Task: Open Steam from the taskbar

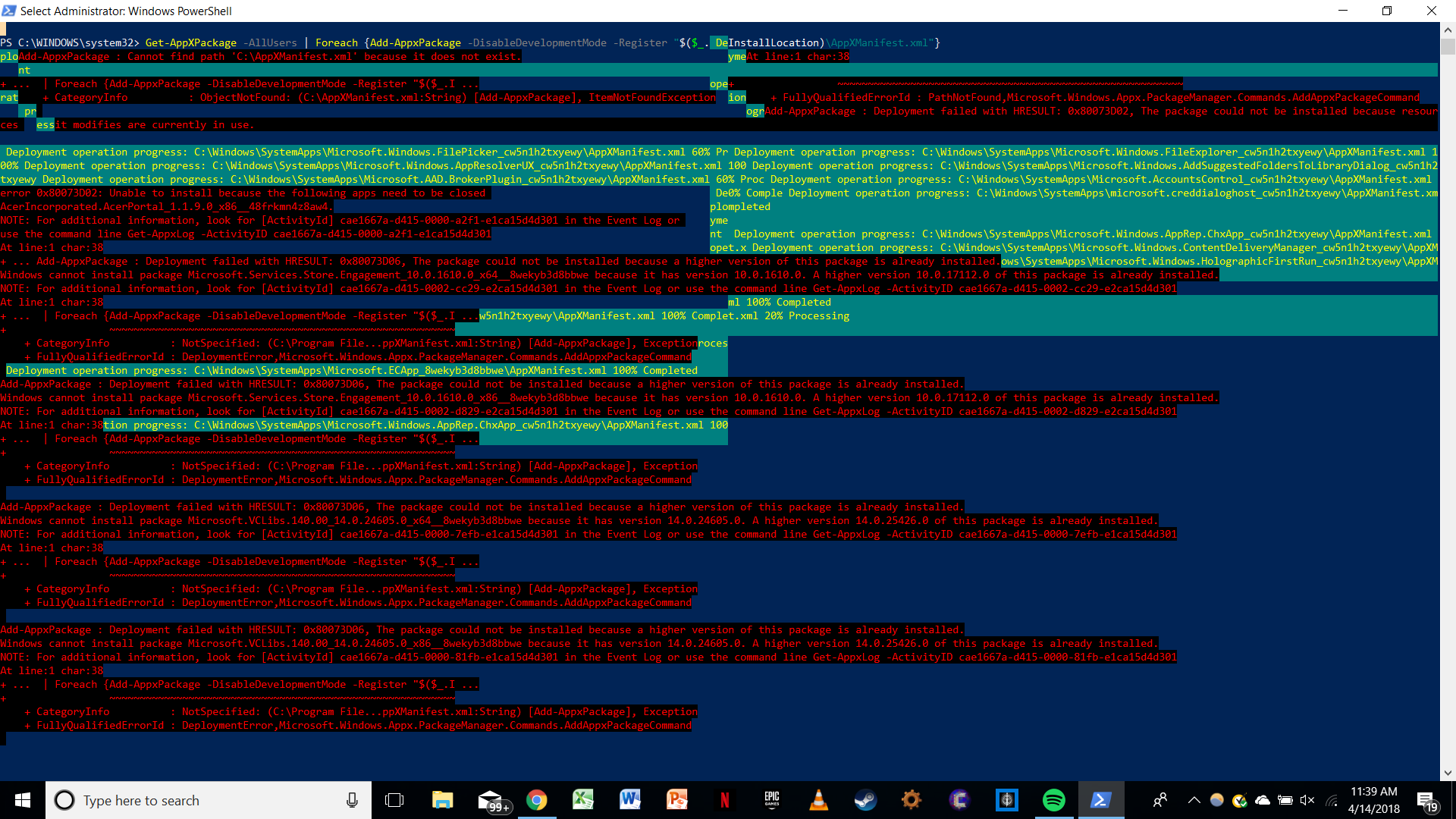Action: tap(865, 800)
